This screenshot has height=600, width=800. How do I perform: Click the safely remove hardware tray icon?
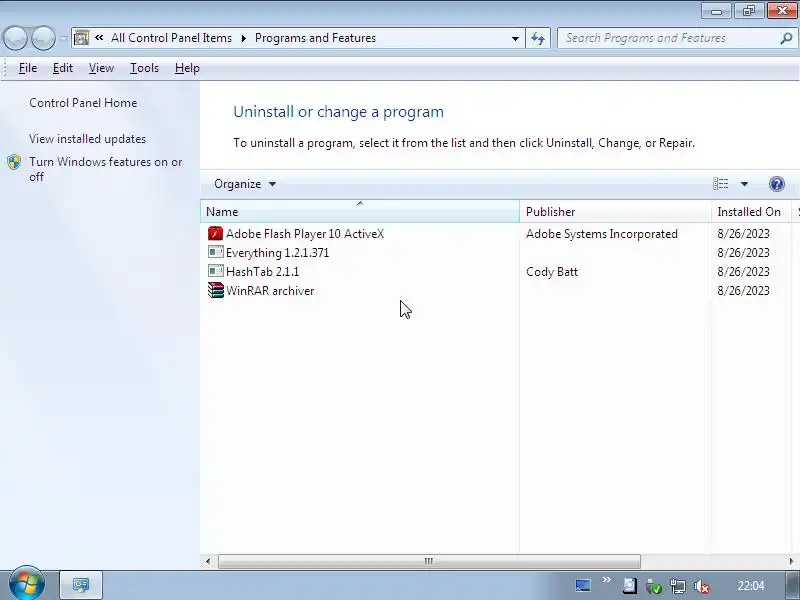pos(654,586)
